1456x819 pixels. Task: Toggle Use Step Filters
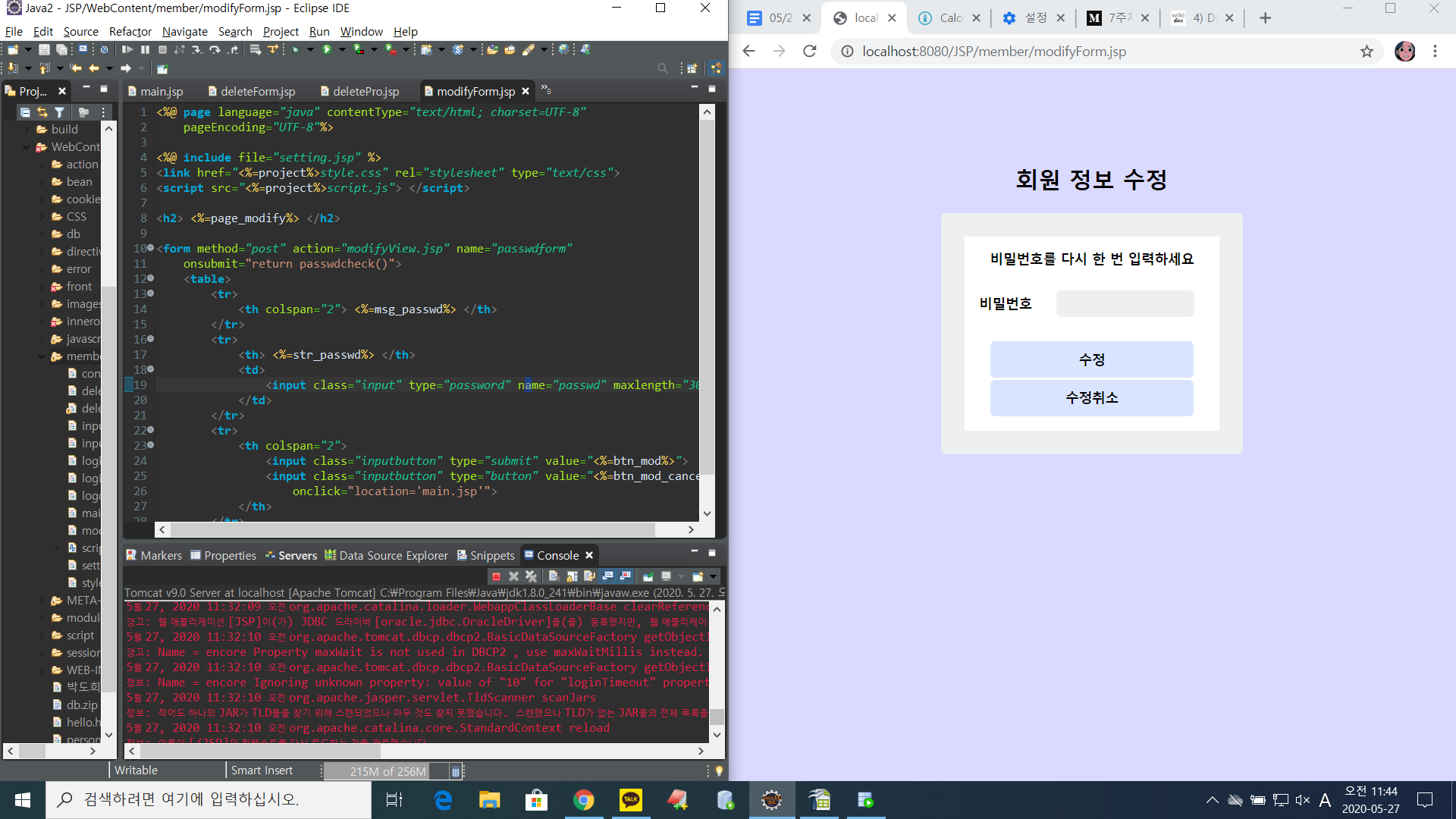click(x=273, y=49)
